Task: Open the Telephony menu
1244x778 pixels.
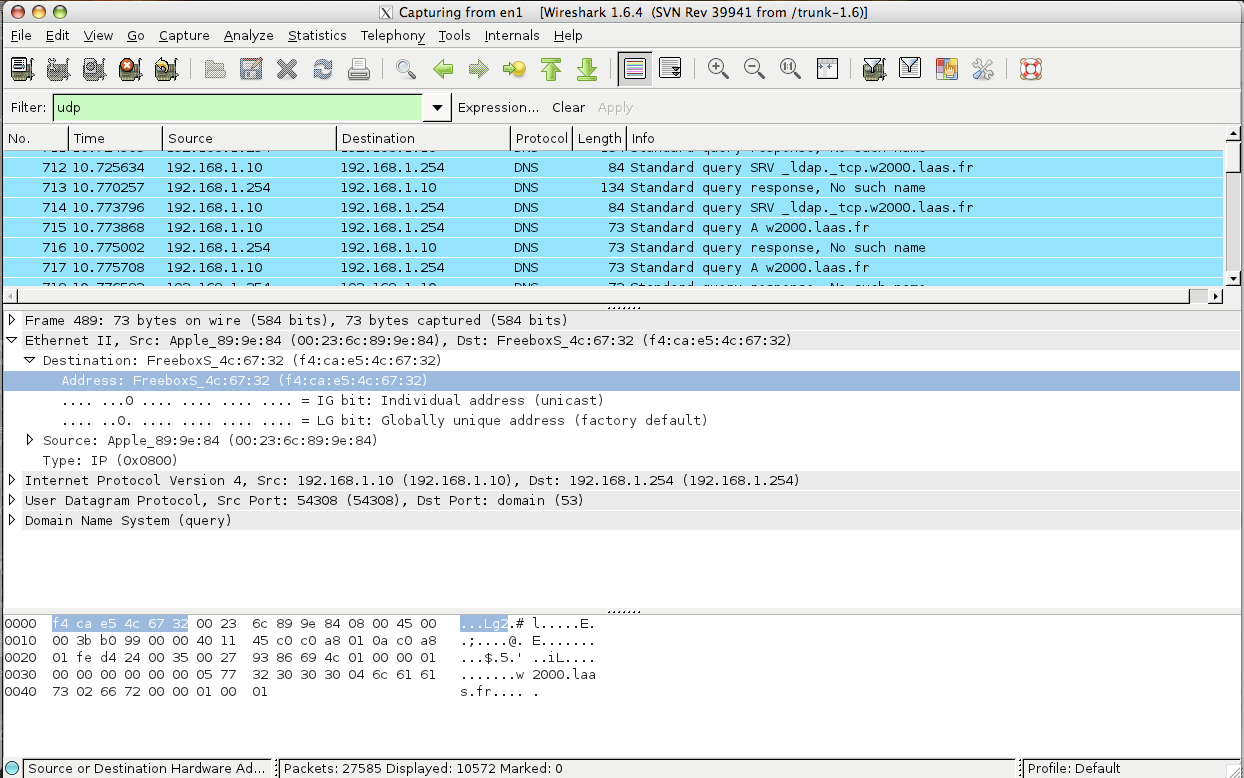Action: click(392, 35)
